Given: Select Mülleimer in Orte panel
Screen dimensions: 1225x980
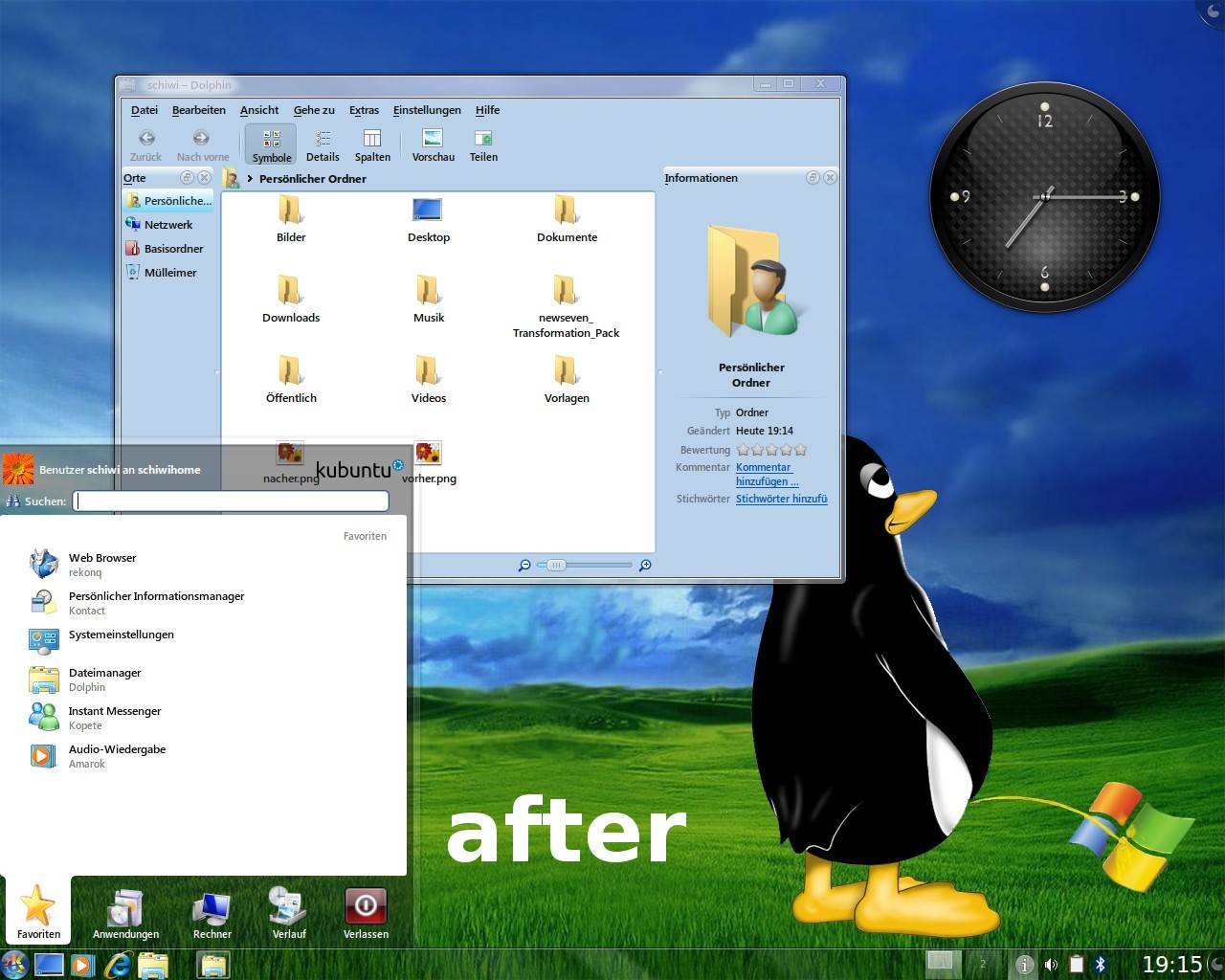Looking at the screenshot, I should click(x=170, y=273).
